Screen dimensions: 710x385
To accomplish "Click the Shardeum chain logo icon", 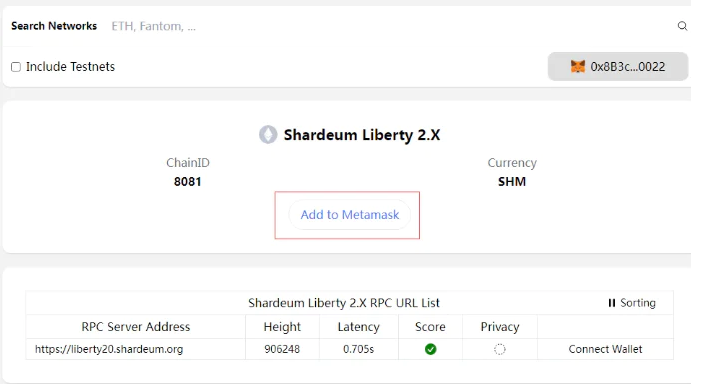I will (x=268, y=135).
